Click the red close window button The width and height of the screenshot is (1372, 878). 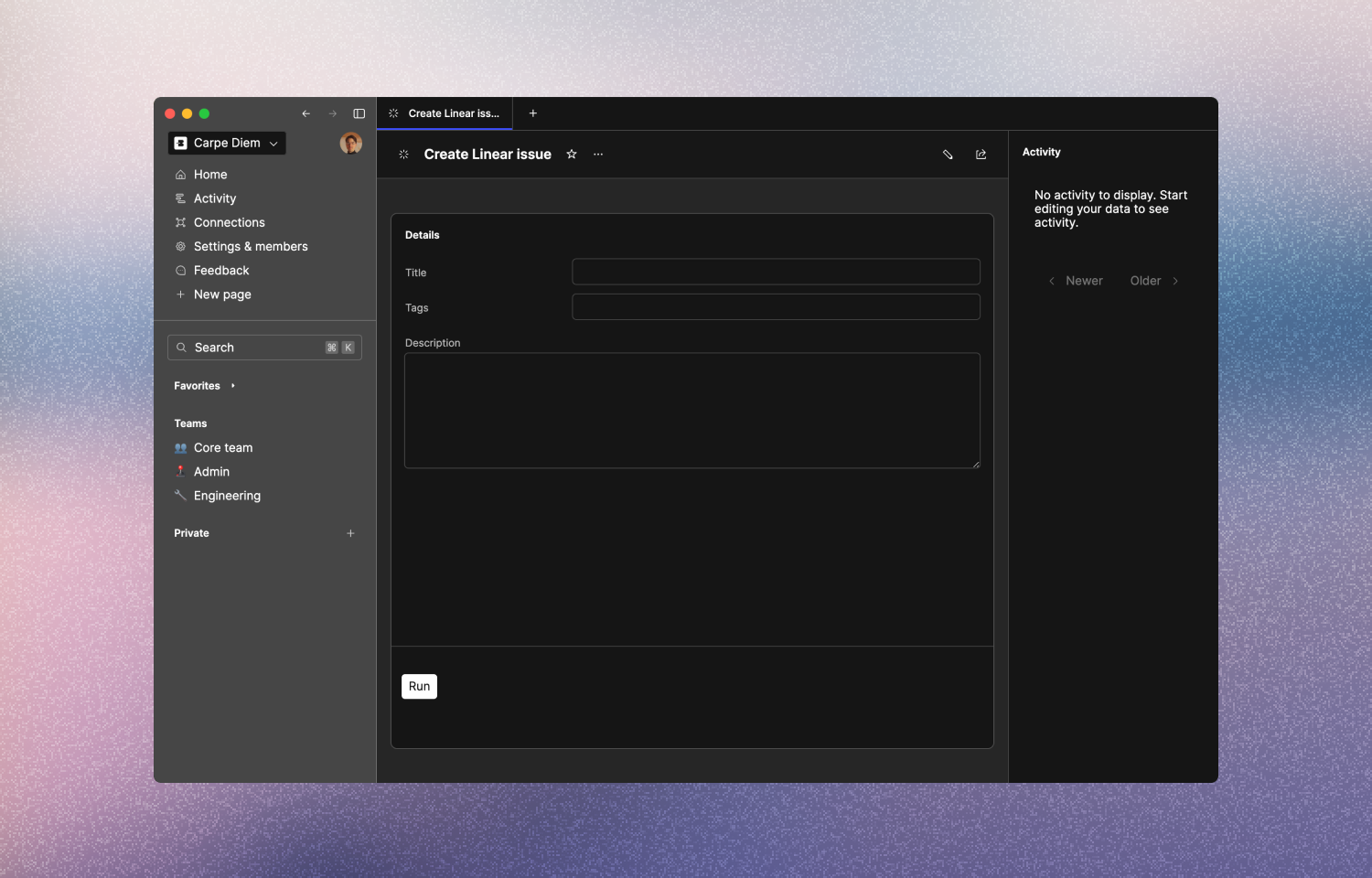[x=169, y=113]
